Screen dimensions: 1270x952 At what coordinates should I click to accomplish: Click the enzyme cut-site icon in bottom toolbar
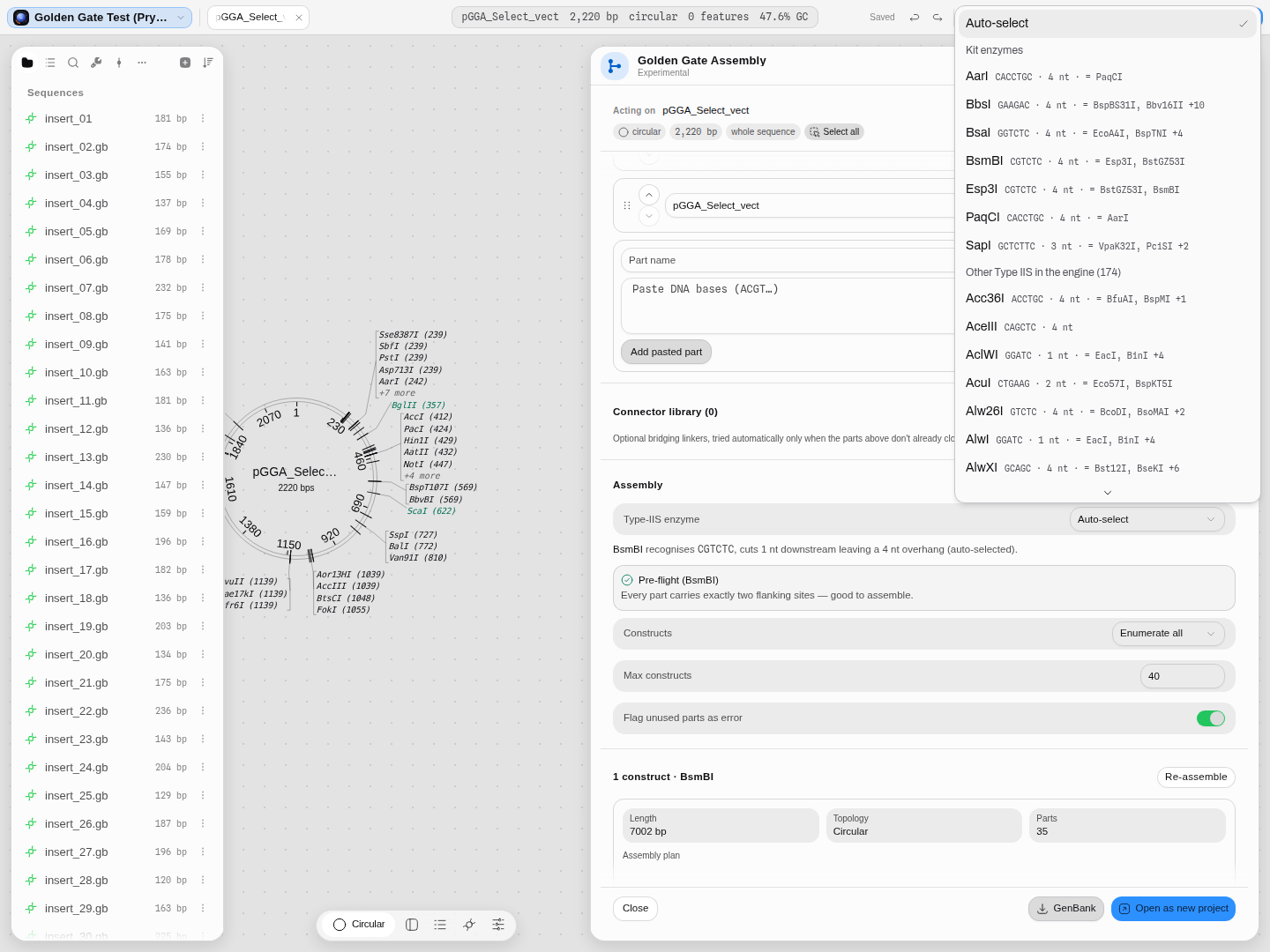pyautogui.click(x=469, y=925)
